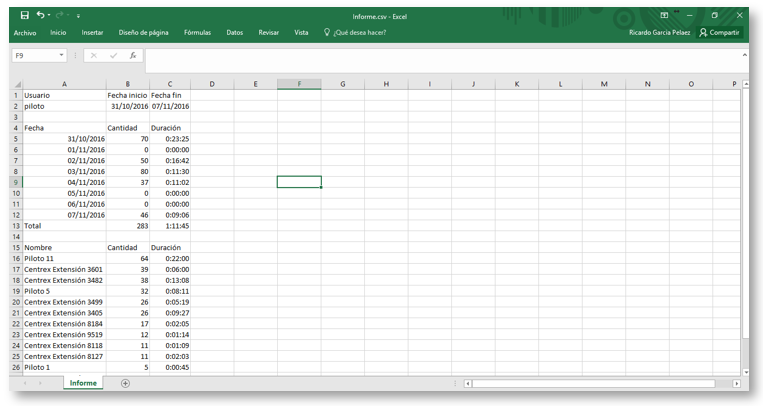763x406 pixels.
Task: Add a new sheet with plus icon
Action: [125, 383]
